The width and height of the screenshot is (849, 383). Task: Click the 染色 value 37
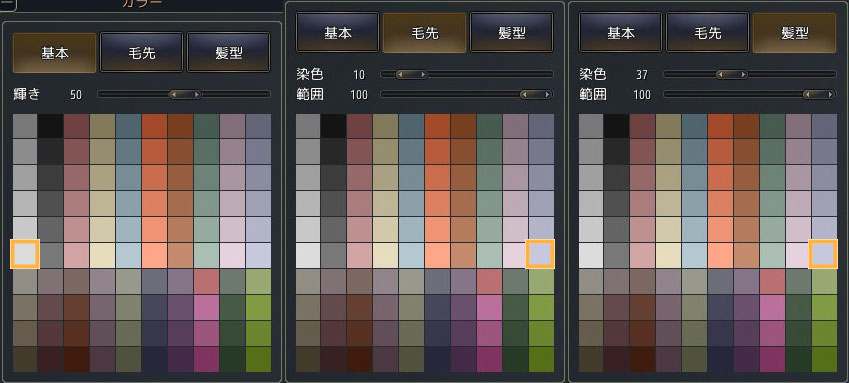point(642,75)
